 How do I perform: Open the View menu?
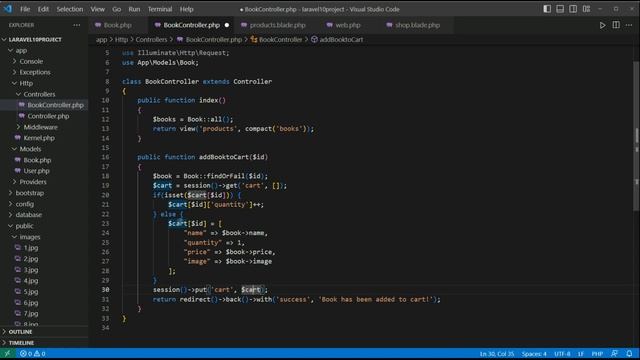click(x=98, y=9)
